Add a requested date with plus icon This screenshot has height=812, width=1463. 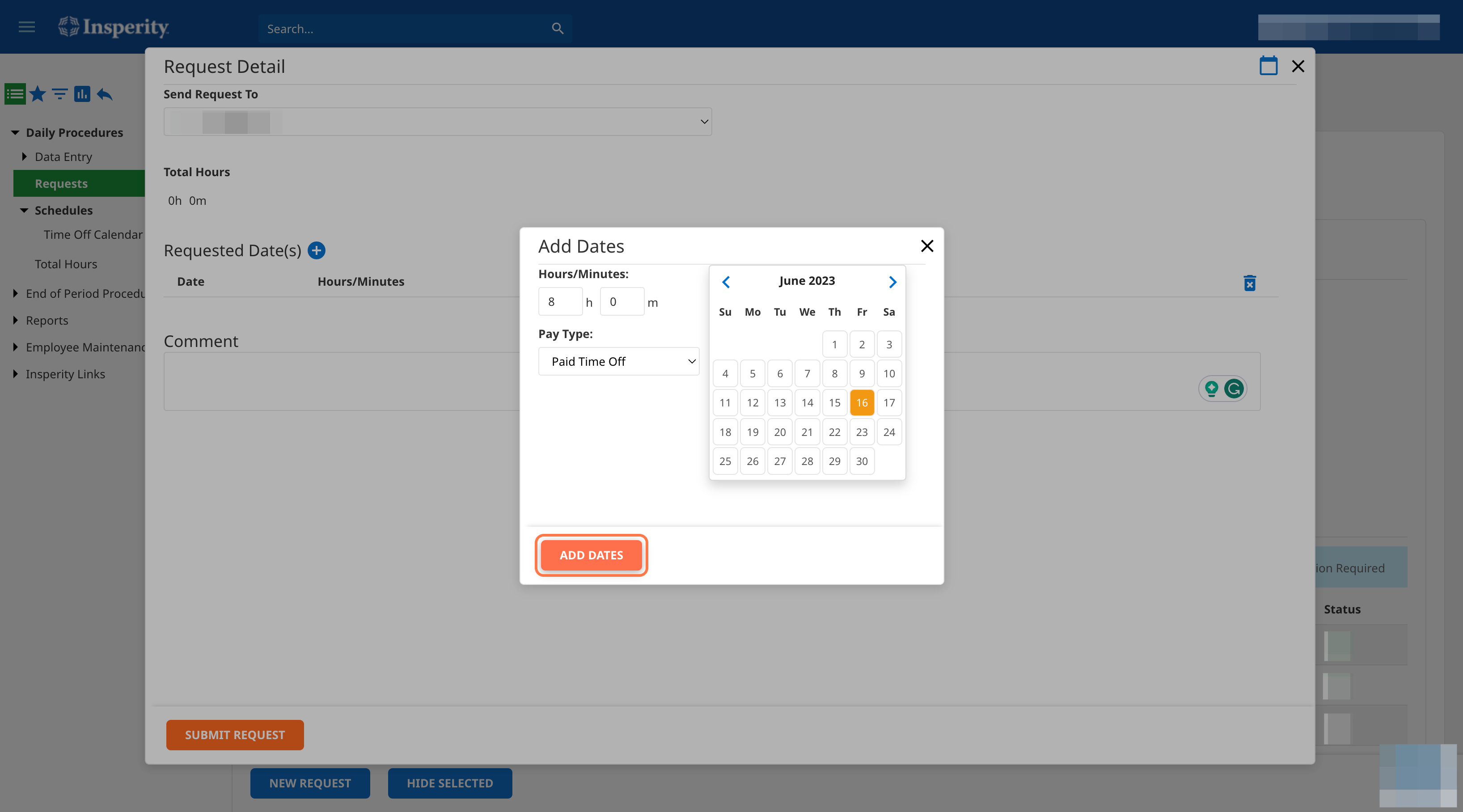pos(316,250)
